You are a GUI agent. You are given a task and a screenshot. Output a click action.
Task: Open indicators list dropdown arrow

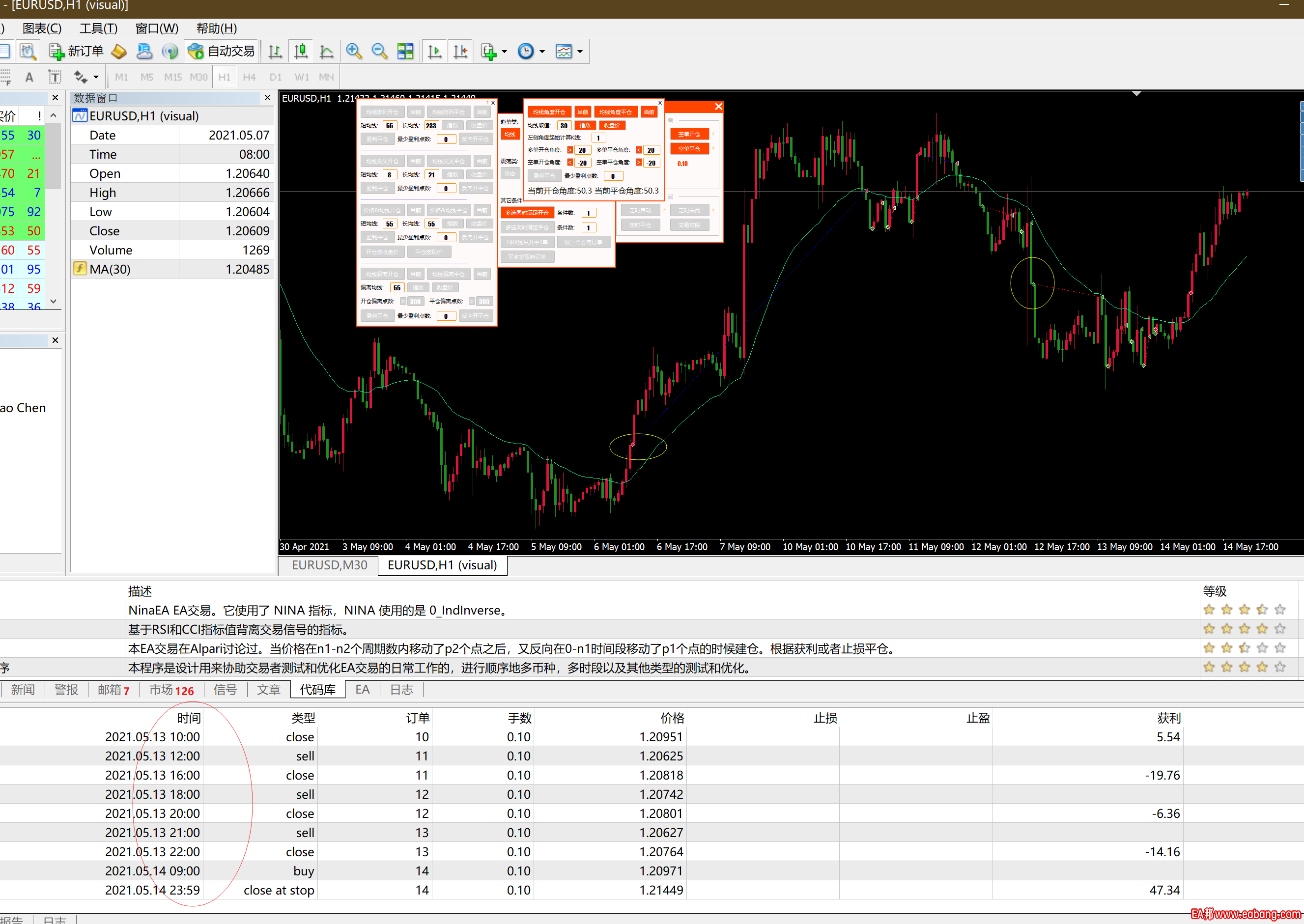coord(504,51)
